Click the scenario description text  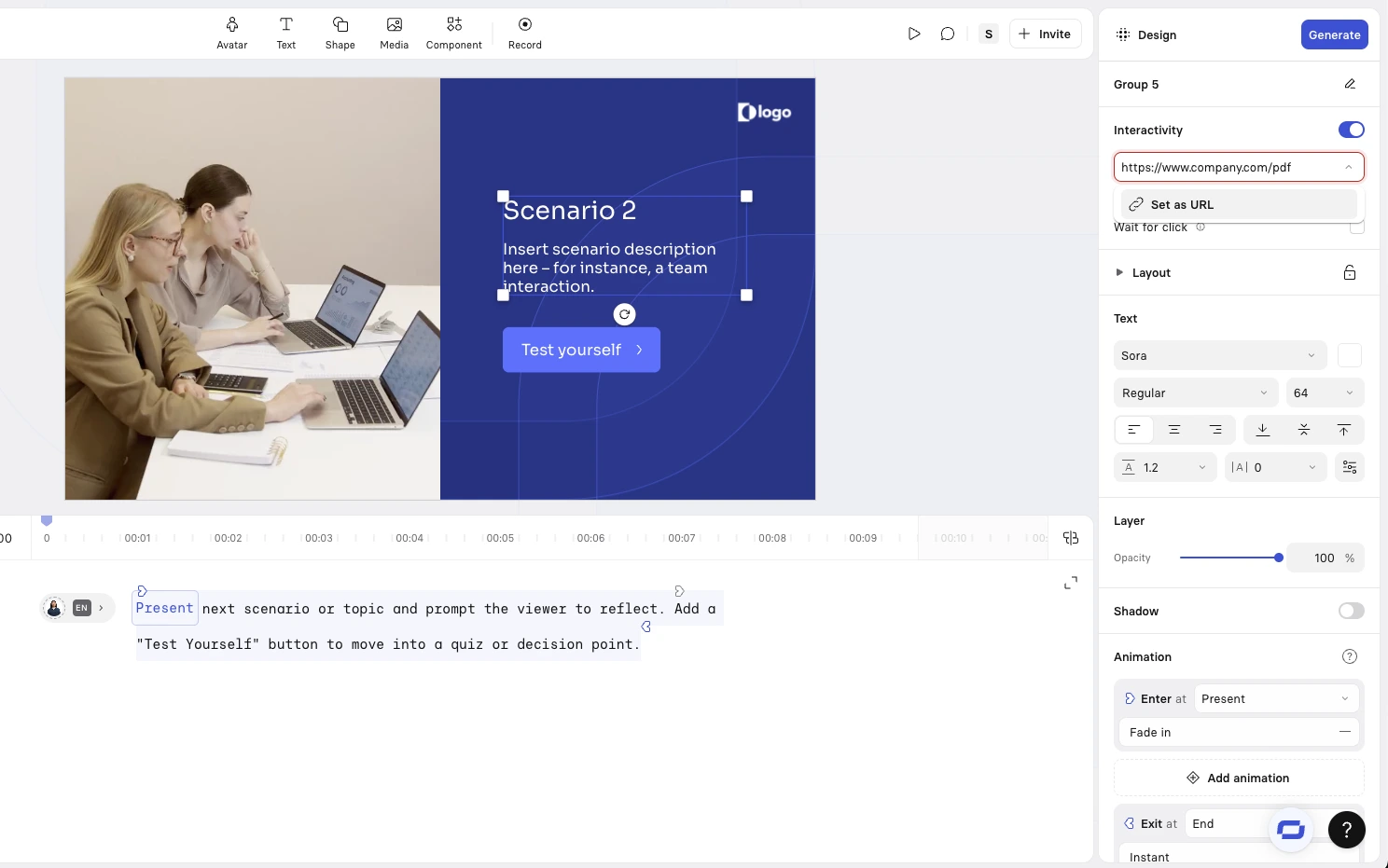click(x=609, y=268)
